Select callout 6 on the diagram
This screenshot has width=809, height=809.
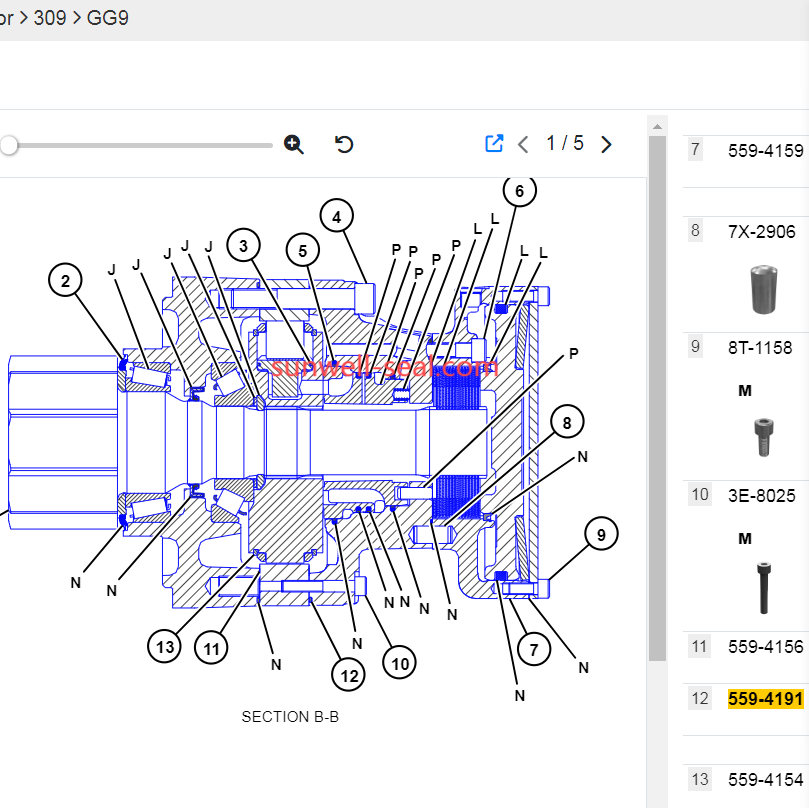(519, 190)
